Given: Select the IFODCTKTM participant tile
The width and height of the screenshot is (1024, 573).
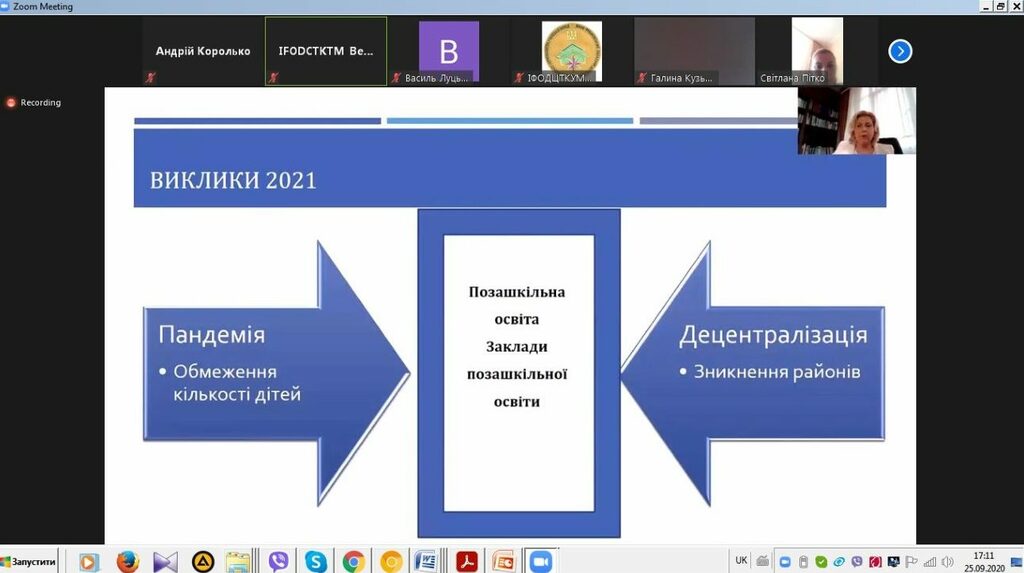Looking at the screenshot, I should [x=326, y=51].
